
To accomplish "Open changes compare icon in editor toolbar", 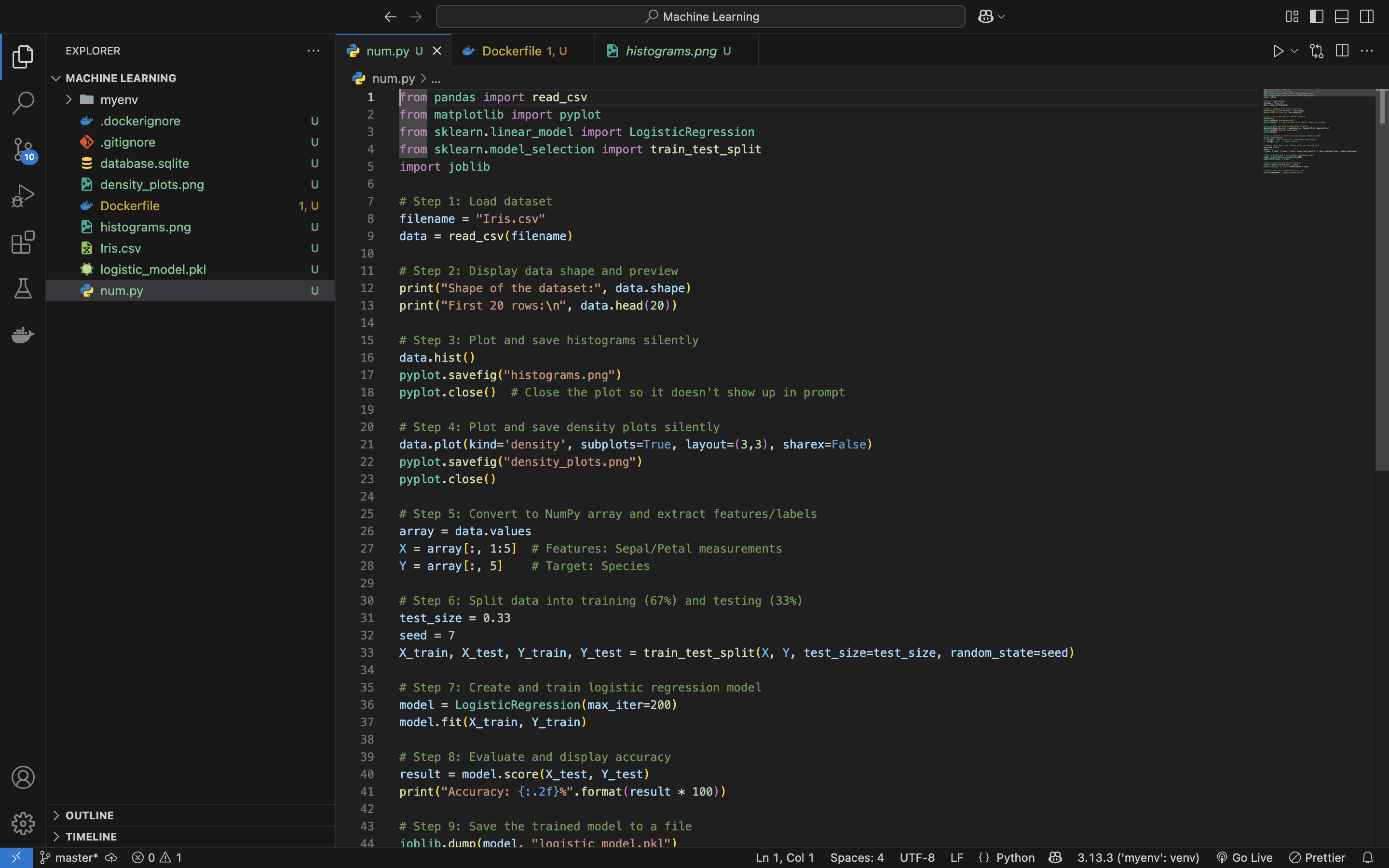I will pos(1317,51).
